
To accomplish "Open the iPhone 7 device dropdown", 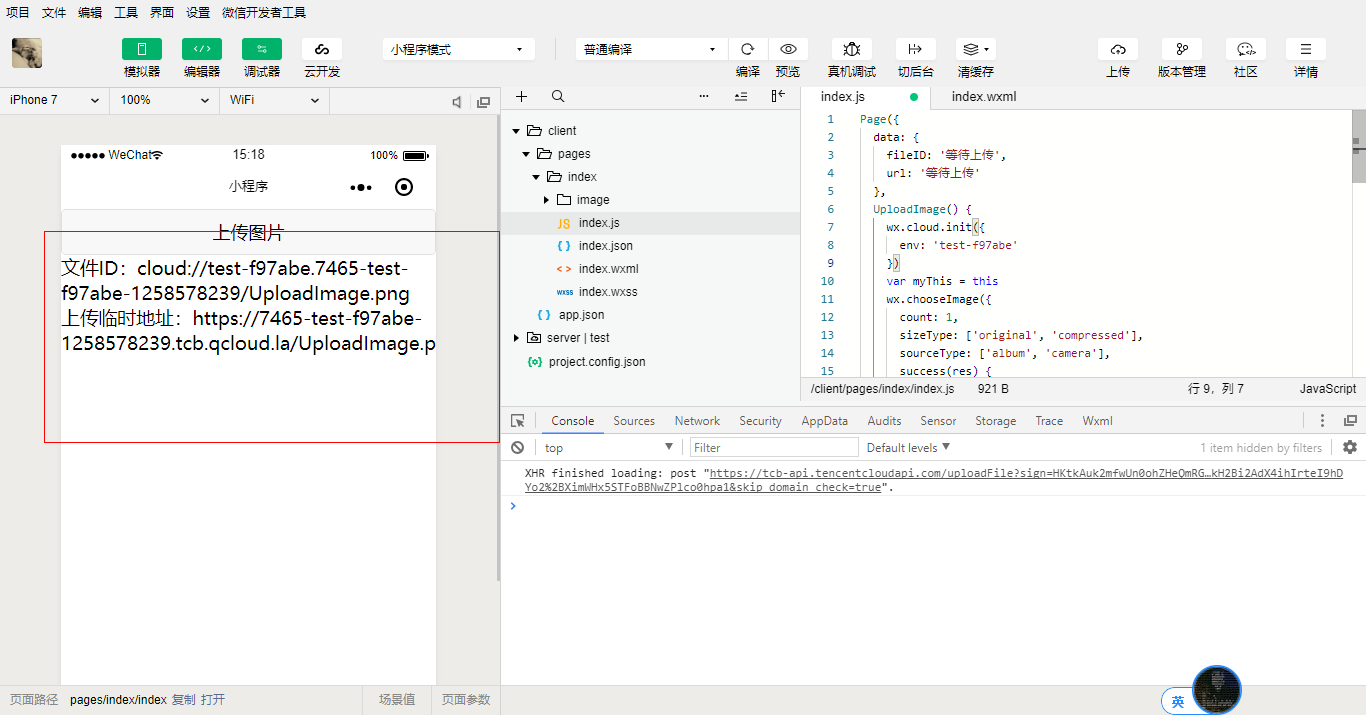I will click(54, 100).
